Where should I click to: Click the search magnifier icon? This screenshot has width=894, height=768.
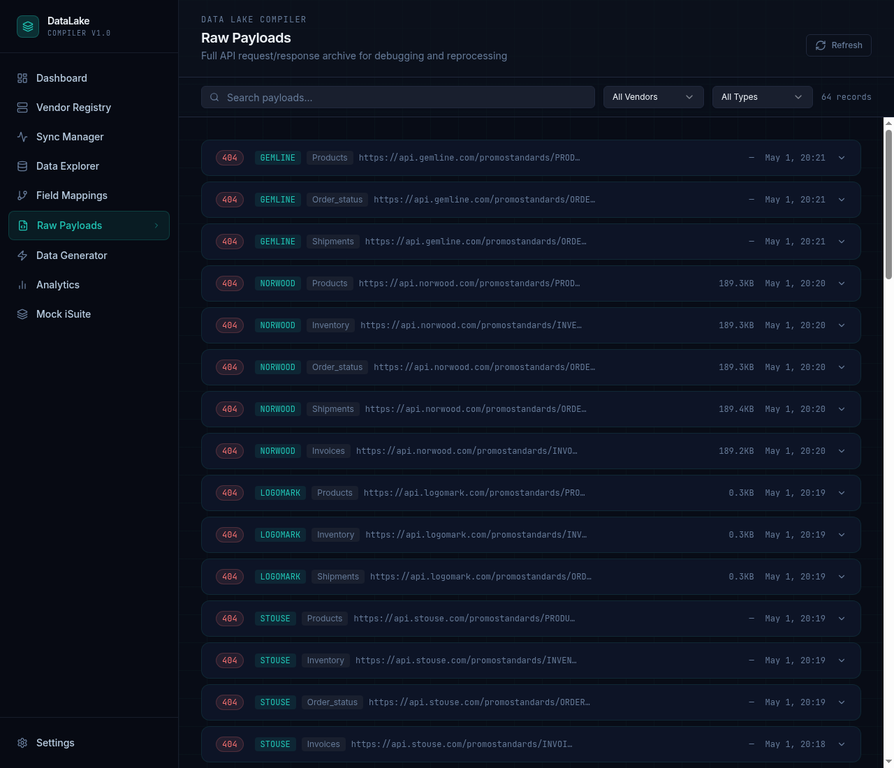(214, 97)
